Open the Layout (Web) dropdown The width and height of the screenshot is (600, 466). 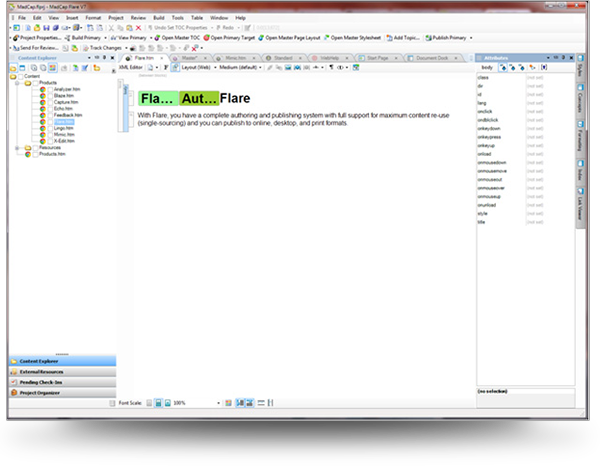(215, 67)
